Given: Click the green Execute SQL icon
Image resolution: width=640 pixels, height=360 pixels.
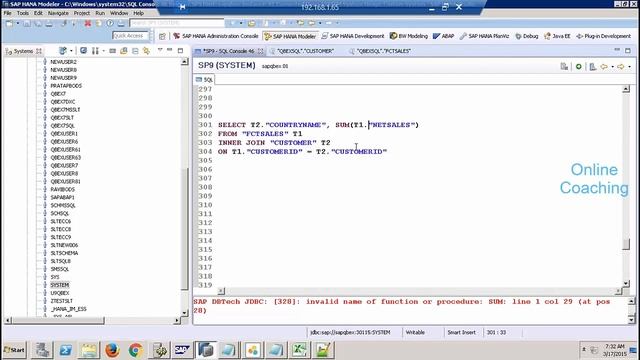Looking at the screenshot, I should tap(578, 66).
